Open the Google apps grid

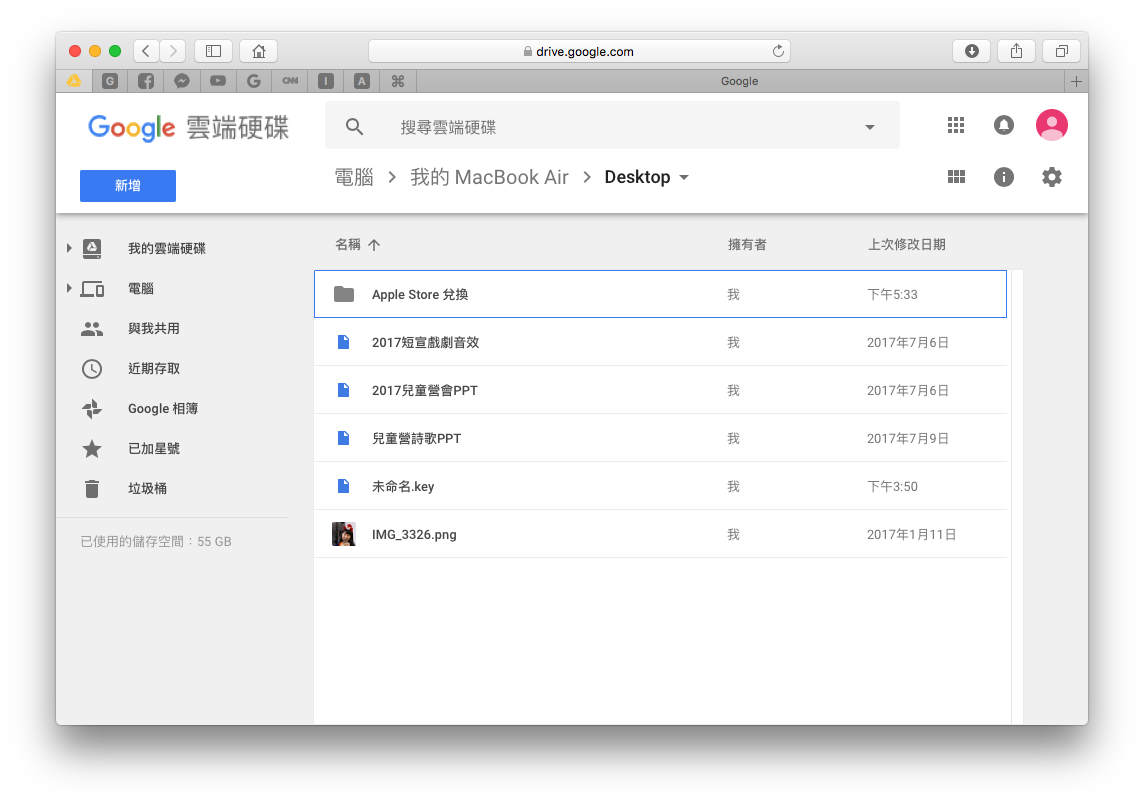pos(956,126)
